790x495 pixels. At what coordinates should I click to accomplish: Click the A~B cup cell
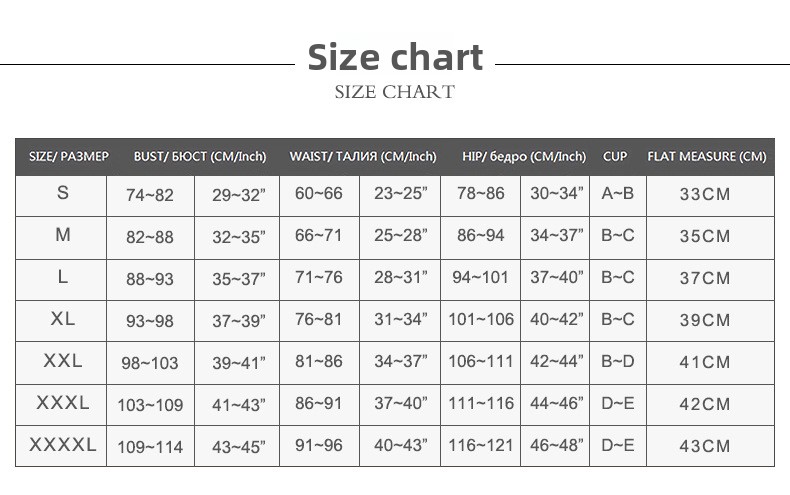point(618,194)
